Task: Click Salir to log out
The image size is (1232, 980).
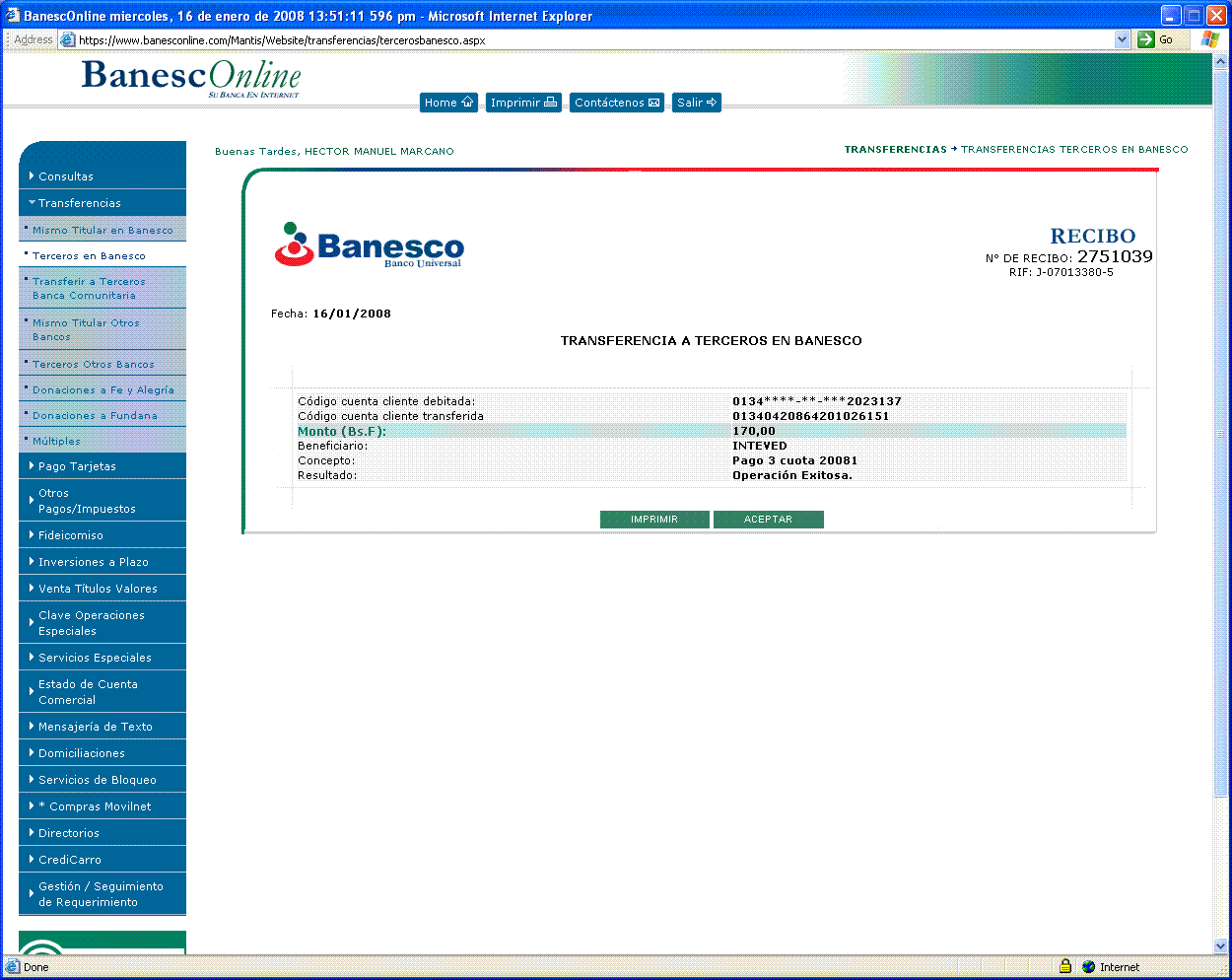Action: (x=697, y=103)
